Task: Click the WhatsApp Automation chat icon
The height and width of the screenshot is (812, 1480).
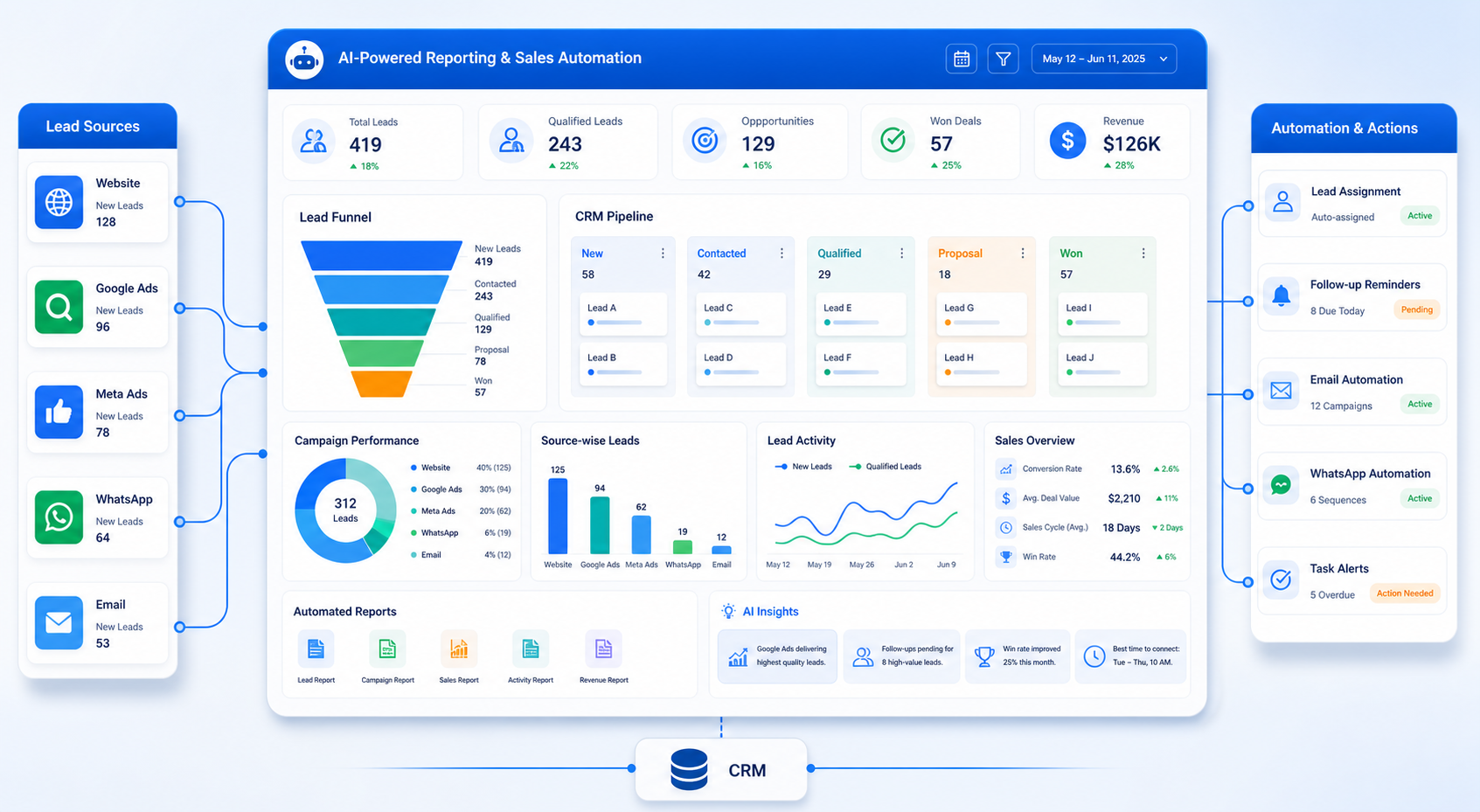Action: click(1282, 484)
